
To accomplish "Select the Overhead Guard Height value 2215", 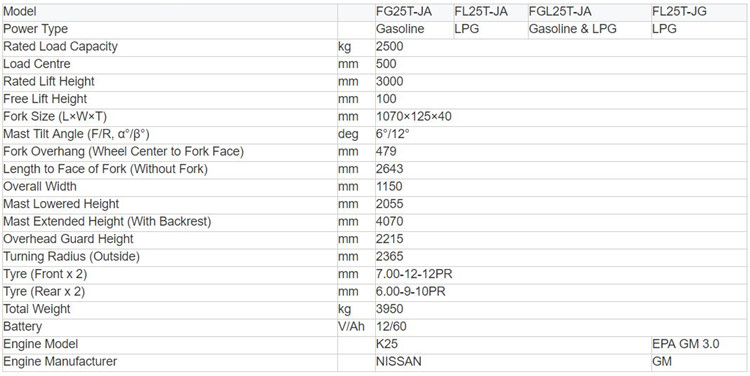I will [389, 239].
